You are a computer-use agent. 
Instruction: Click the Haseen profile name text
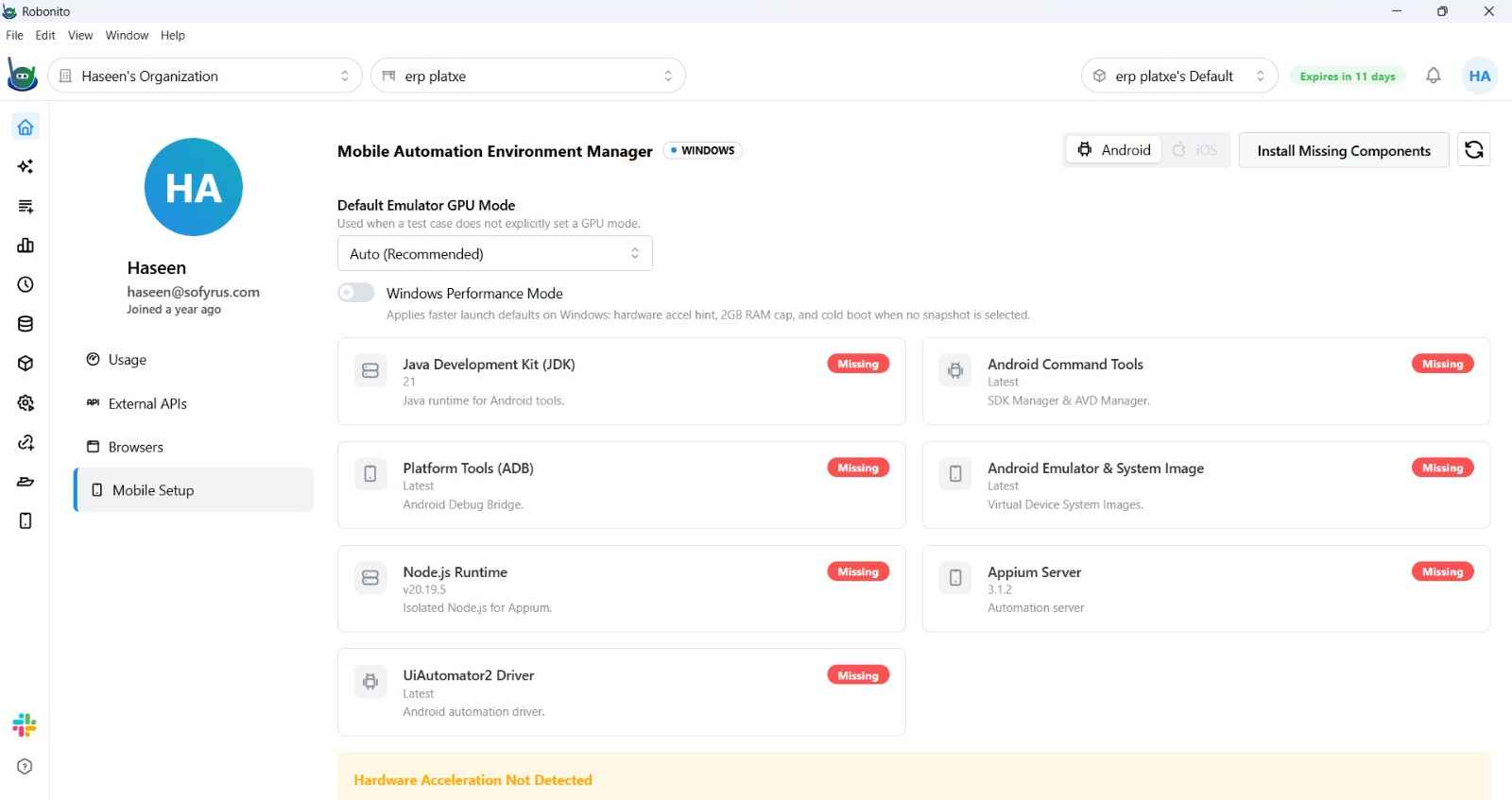coord(157,268)
